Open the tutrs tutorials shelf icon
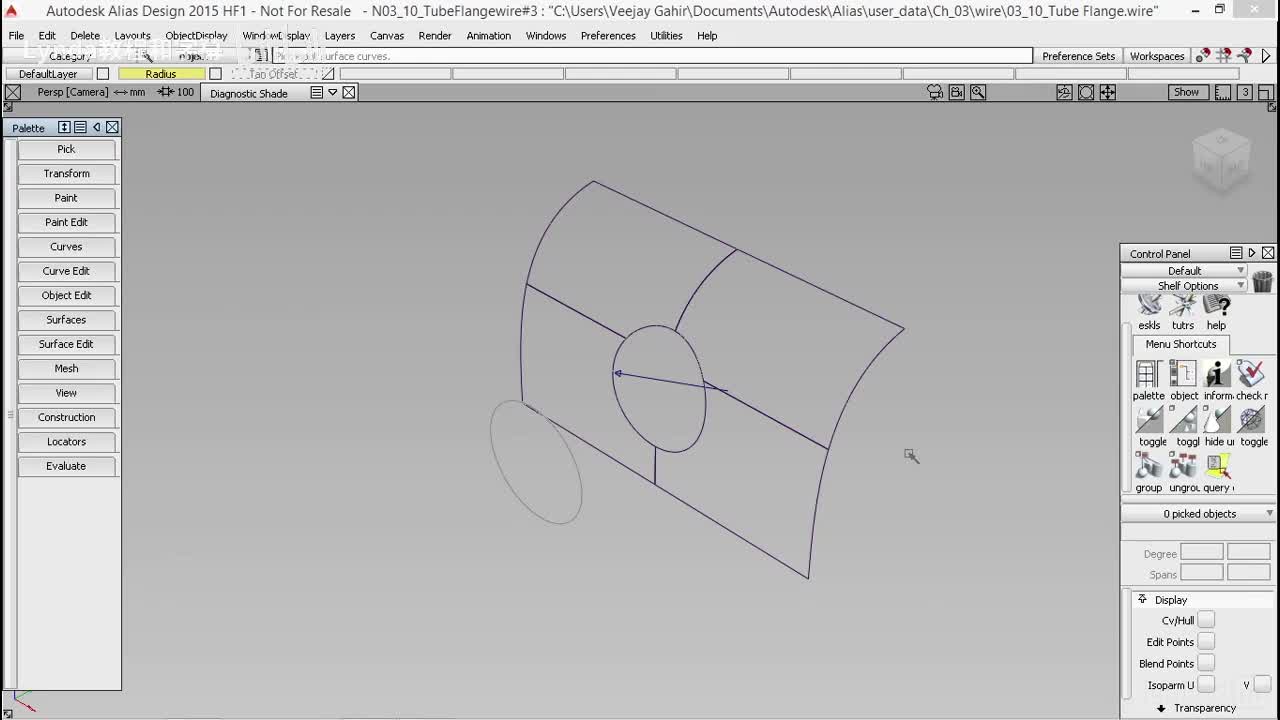The width and height of the screenshot is (1280, 720). (1183, 306)
